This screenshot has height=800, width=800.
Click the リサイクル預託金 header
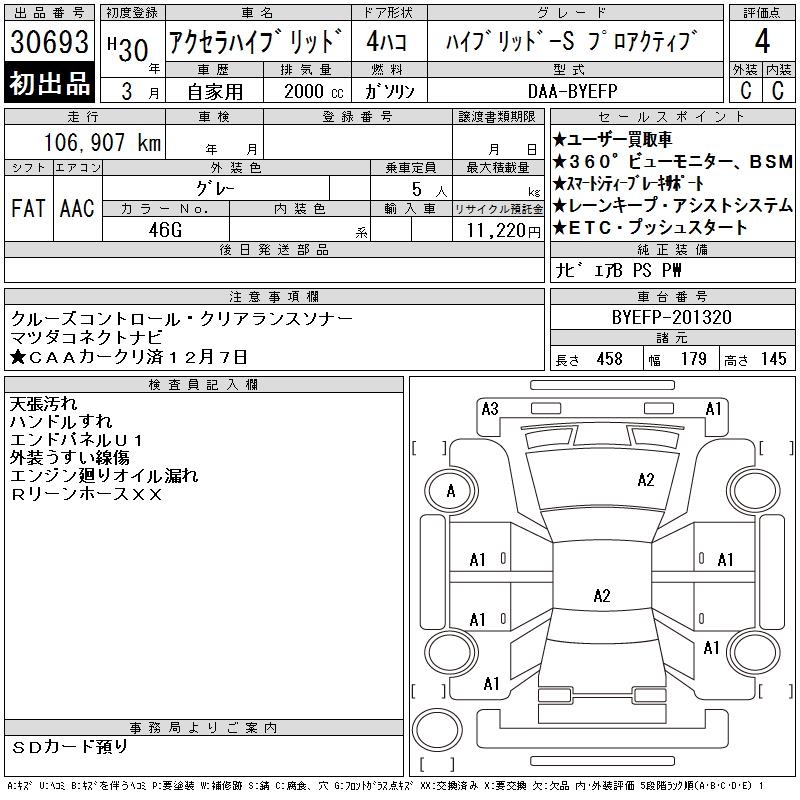pos(498,209)
